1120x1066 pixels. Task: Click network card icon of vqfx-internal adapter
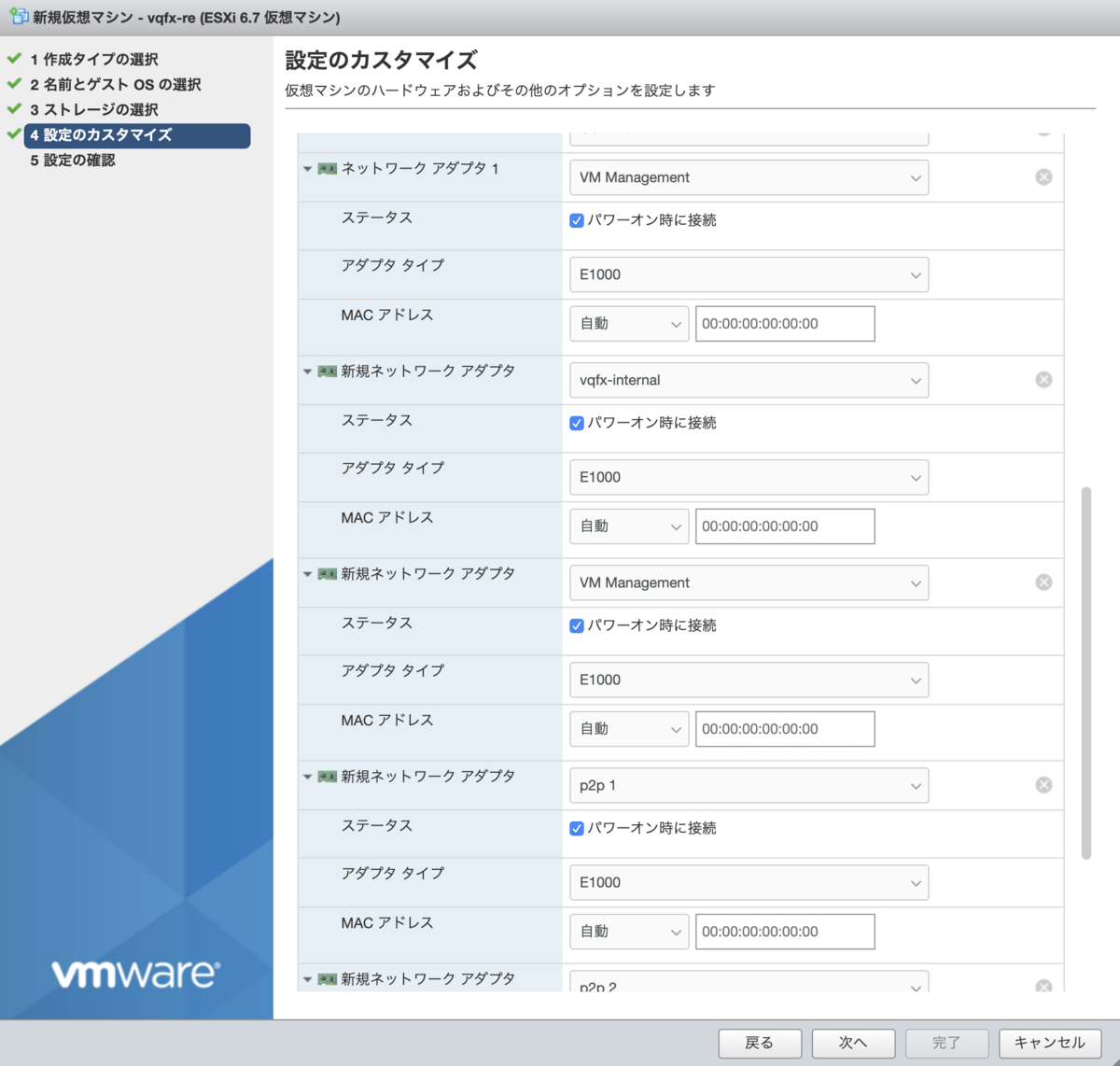(x=327, y=372)
